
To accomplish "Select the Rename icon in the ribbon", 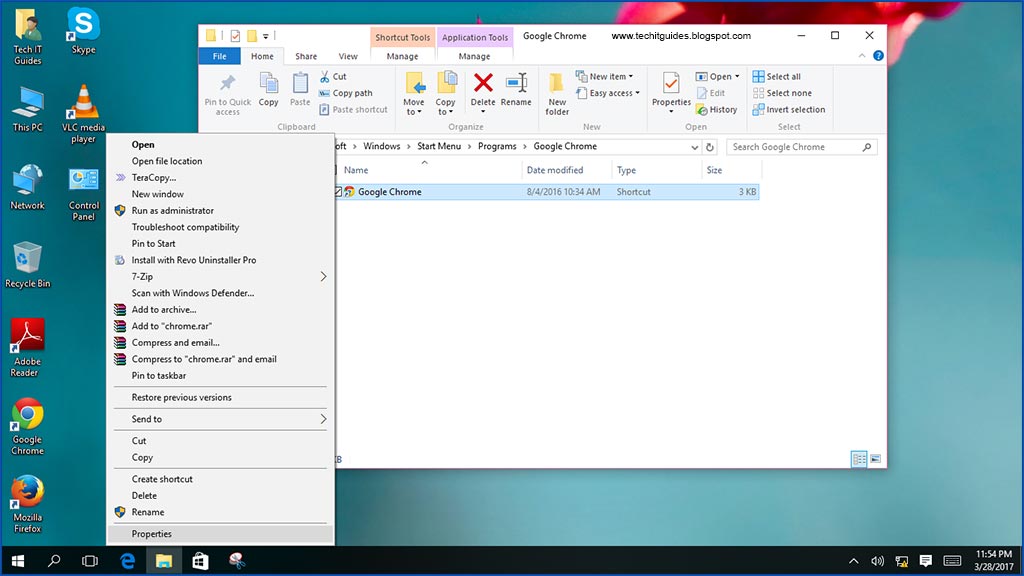I will tap(516, 90).
